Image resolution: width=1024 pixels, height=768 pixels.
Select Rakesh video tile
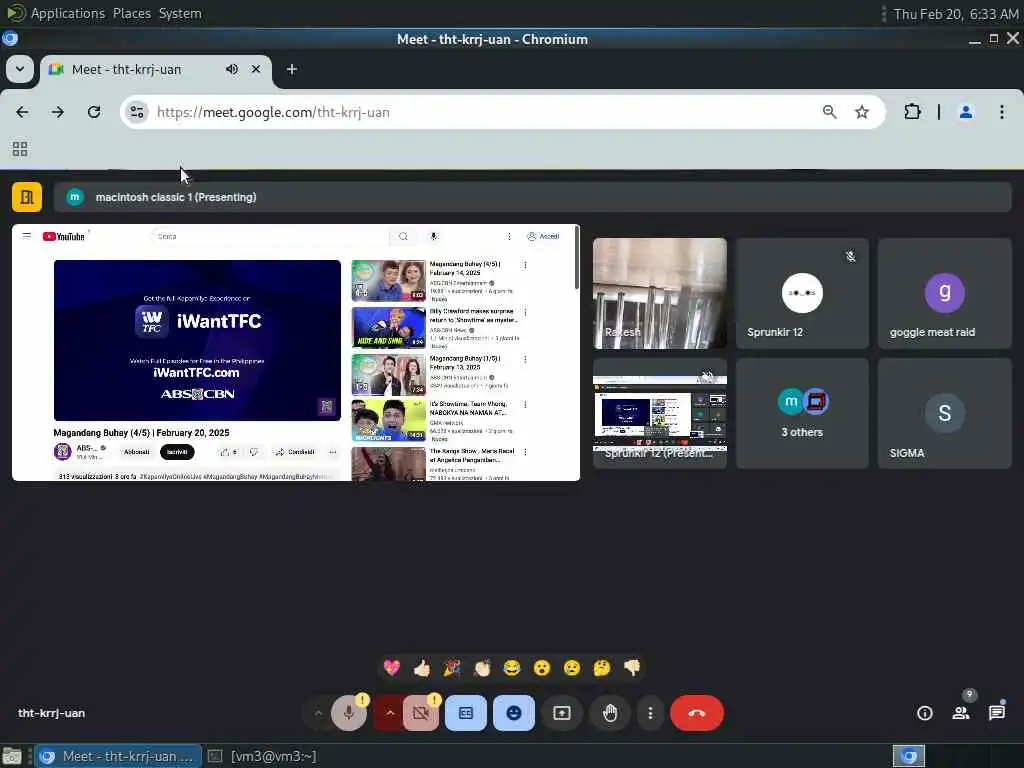(660, 293)
